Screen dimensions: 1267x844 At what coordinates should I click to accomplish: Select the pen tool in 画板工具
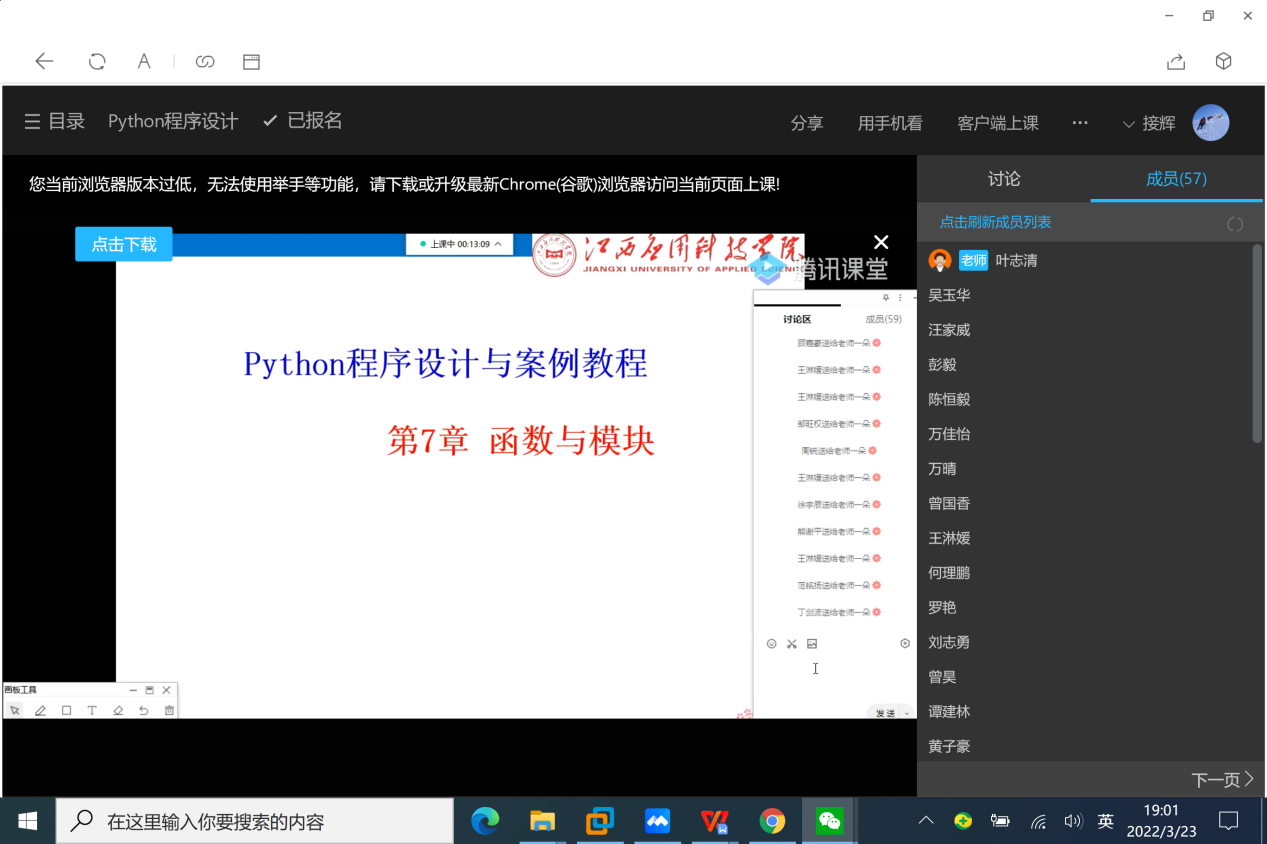[41, 710]
